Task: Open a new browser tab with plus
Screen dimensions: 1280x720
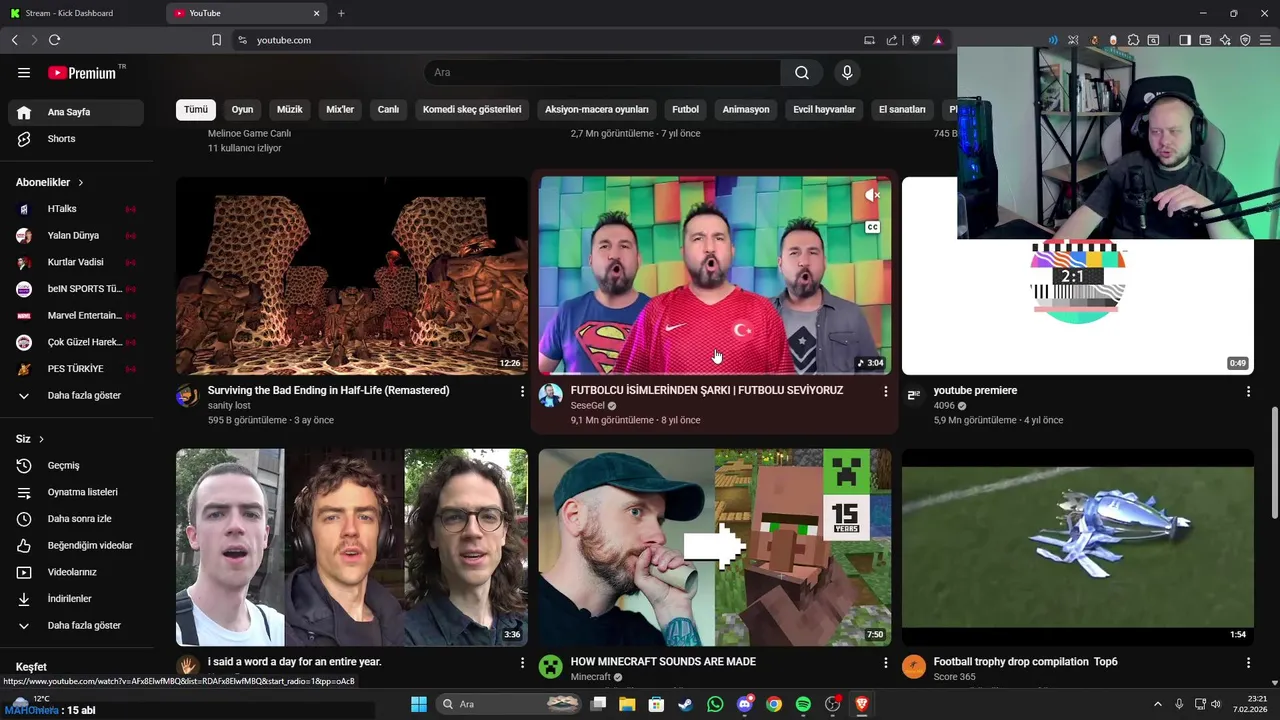Action: [341, 13]
